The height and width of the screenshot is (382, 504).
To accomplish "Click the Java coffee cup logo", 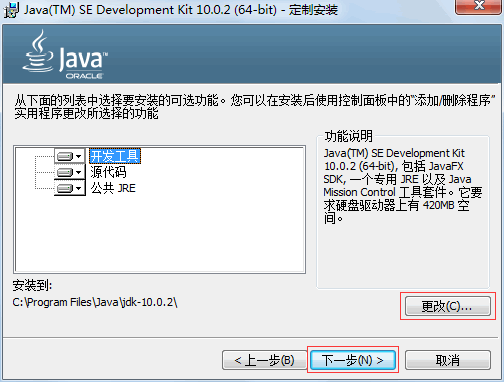I will point(38,51).
